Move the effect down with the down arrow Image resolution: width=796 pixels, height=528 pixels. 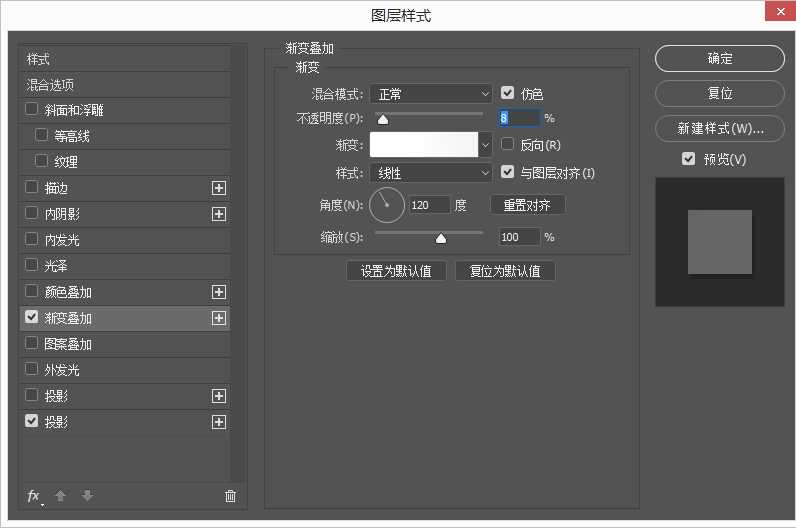(87, 496)
